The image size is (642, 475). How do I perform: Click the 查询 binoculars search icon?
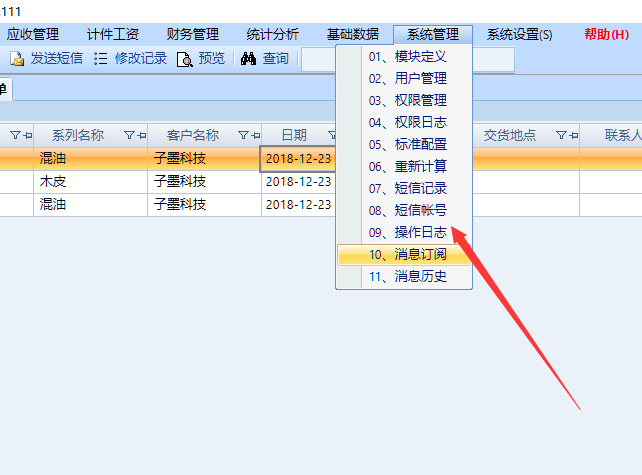click(249, 59)
